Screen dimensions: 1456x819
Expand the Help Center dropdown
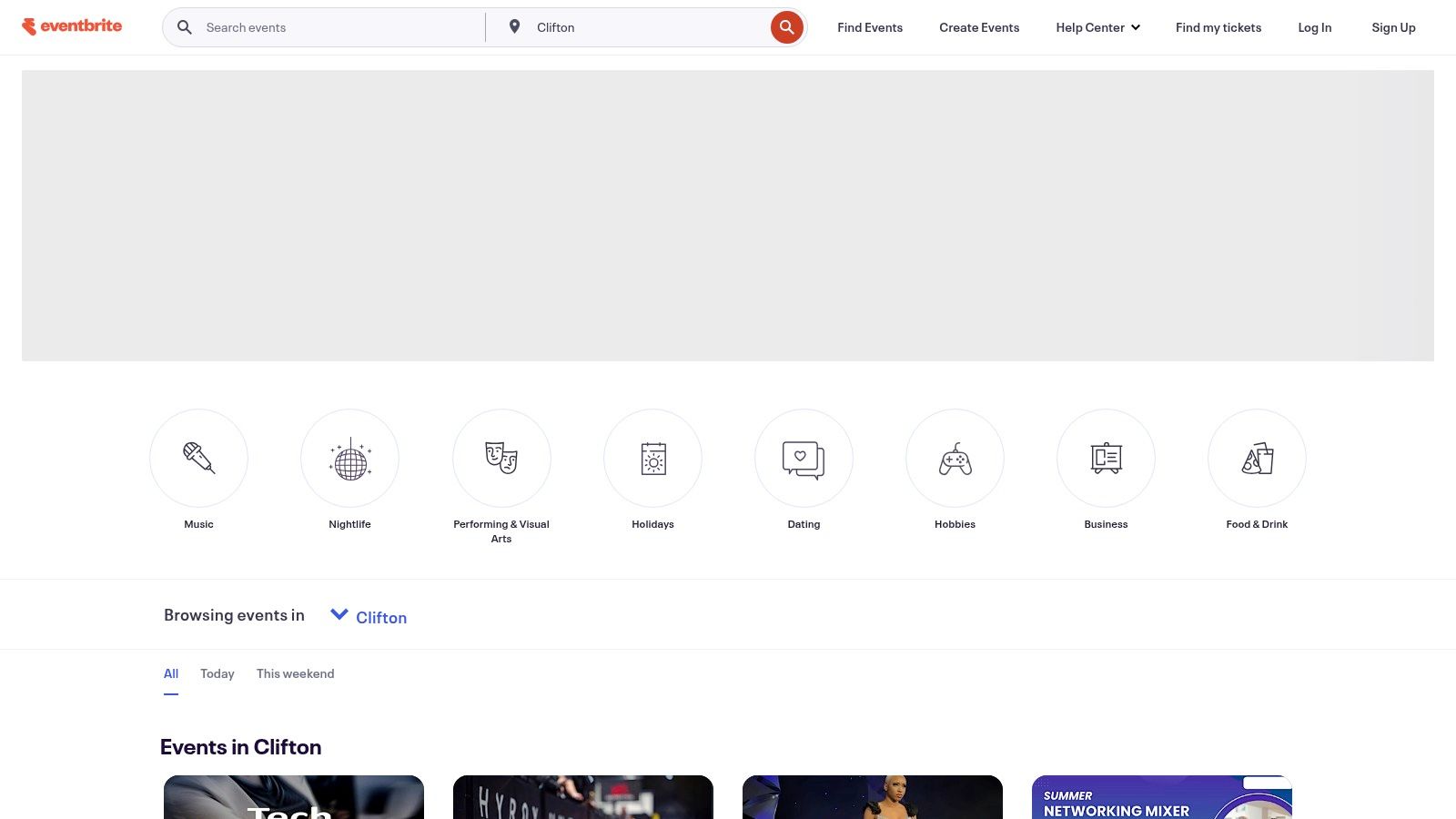[x=1097, y=27]
